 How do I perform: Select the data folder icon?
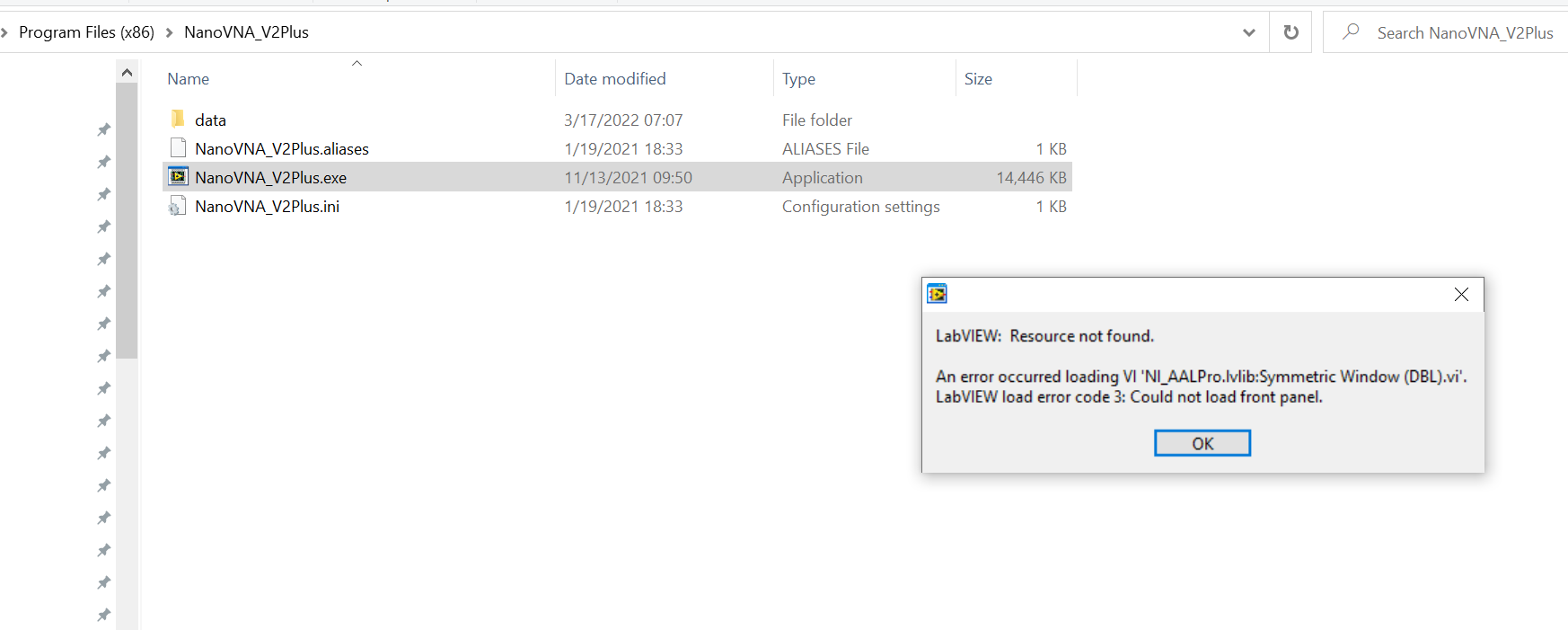tap(178, 119)
